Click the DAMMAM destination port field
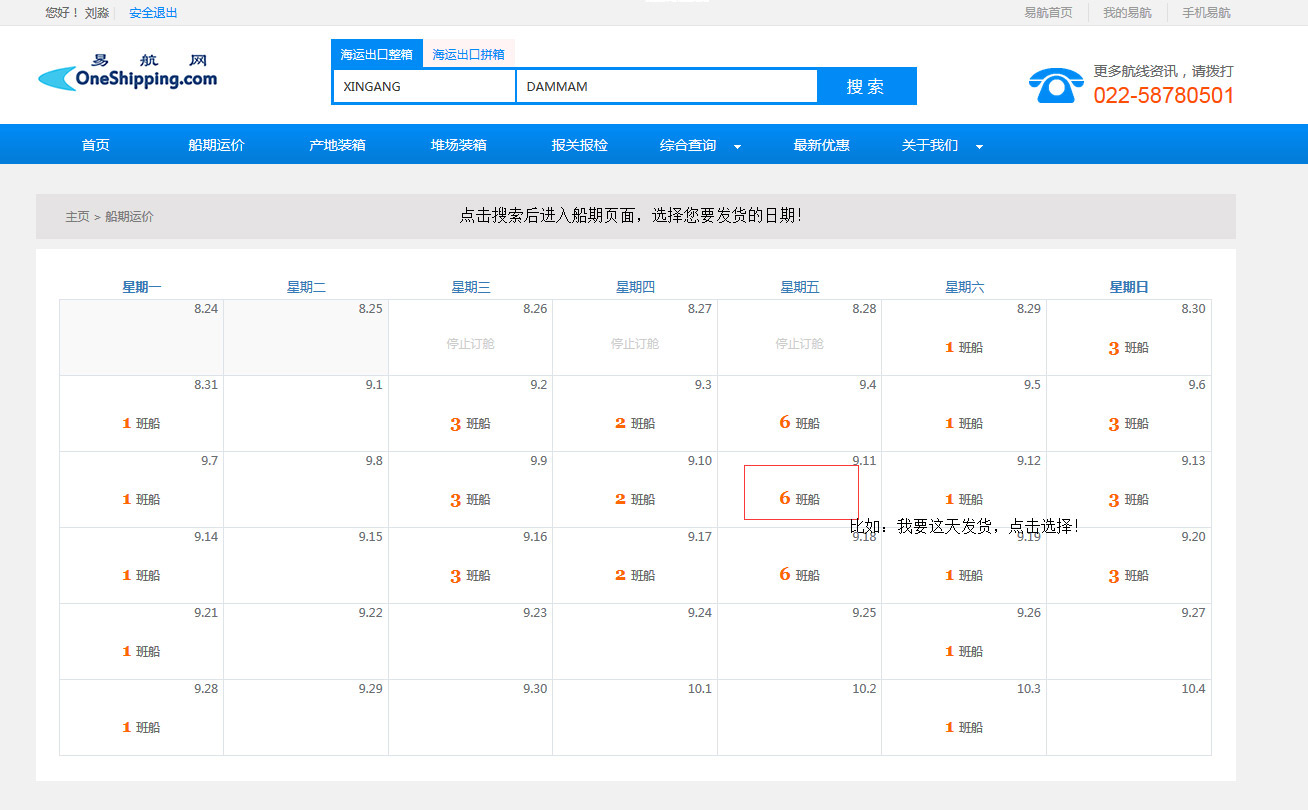 point(666,87)
